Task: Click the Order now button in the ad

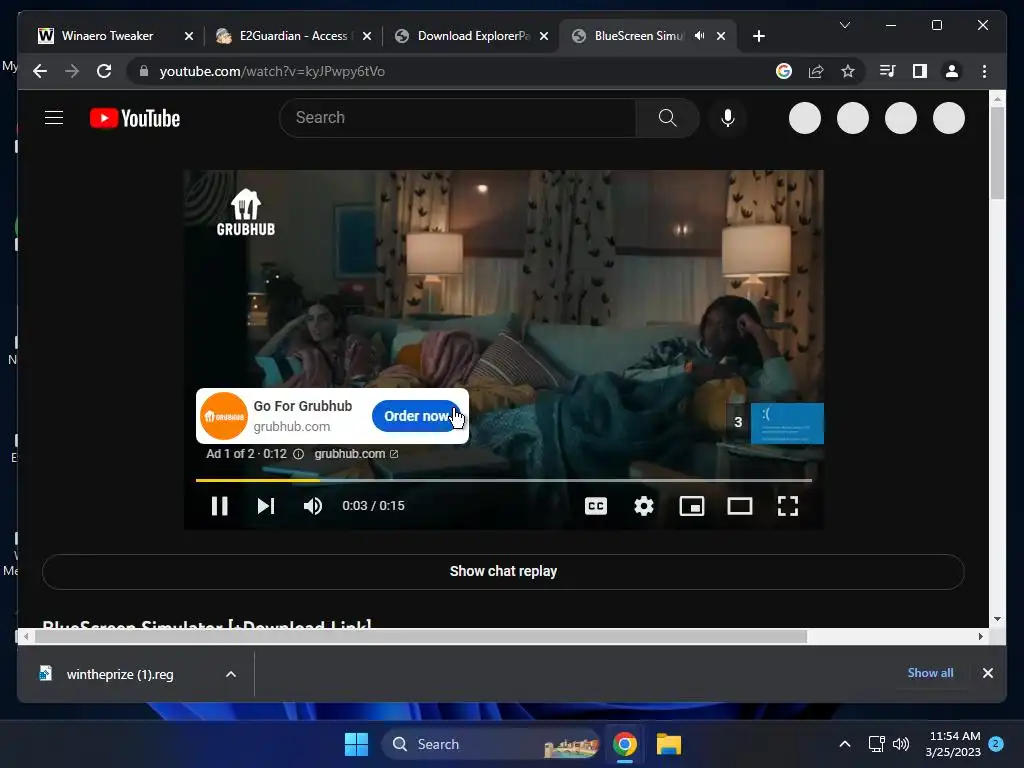Action: coord(417,416)
